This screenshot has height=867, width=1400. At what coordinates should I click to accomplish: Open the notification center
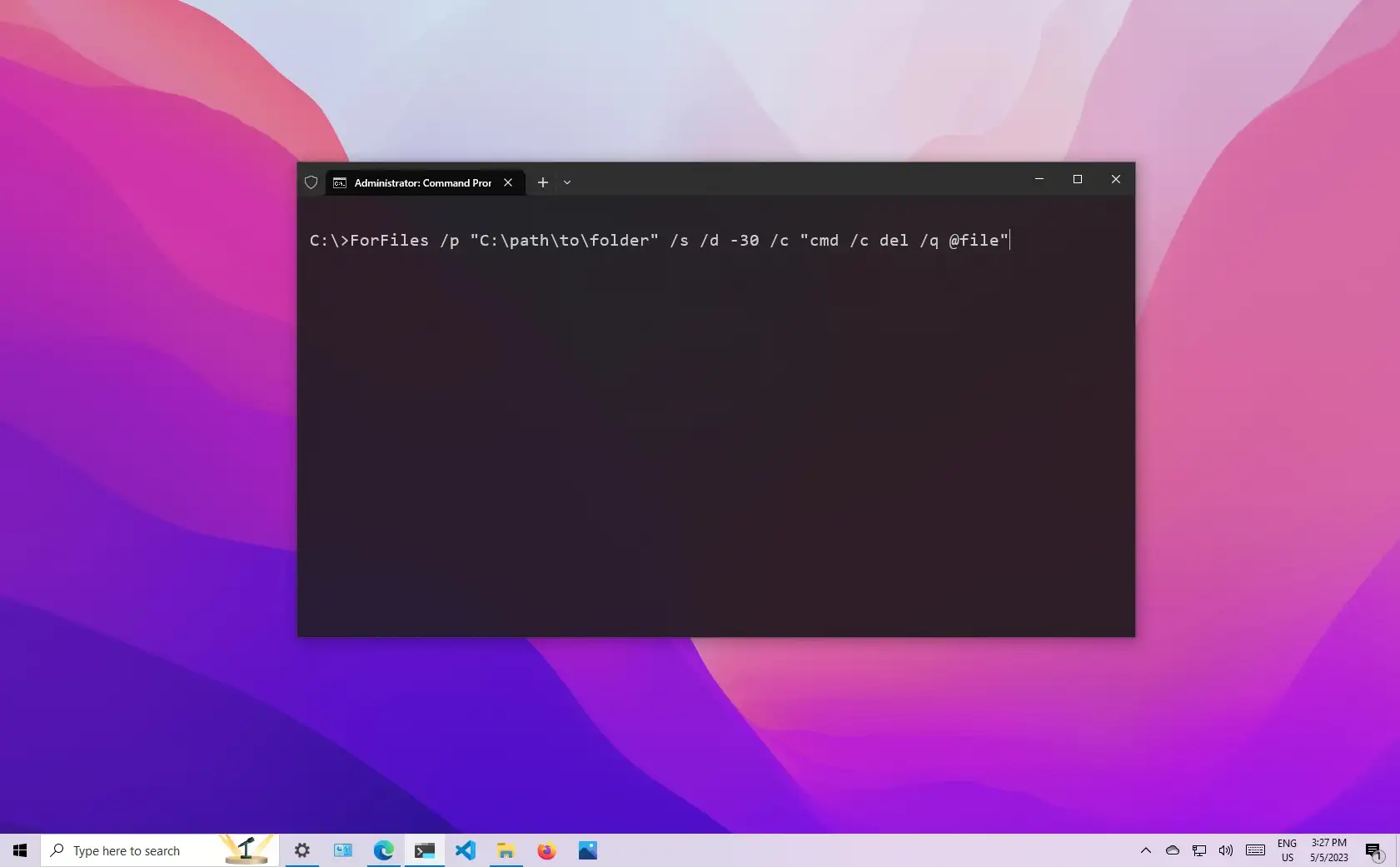coord(1375,850)
